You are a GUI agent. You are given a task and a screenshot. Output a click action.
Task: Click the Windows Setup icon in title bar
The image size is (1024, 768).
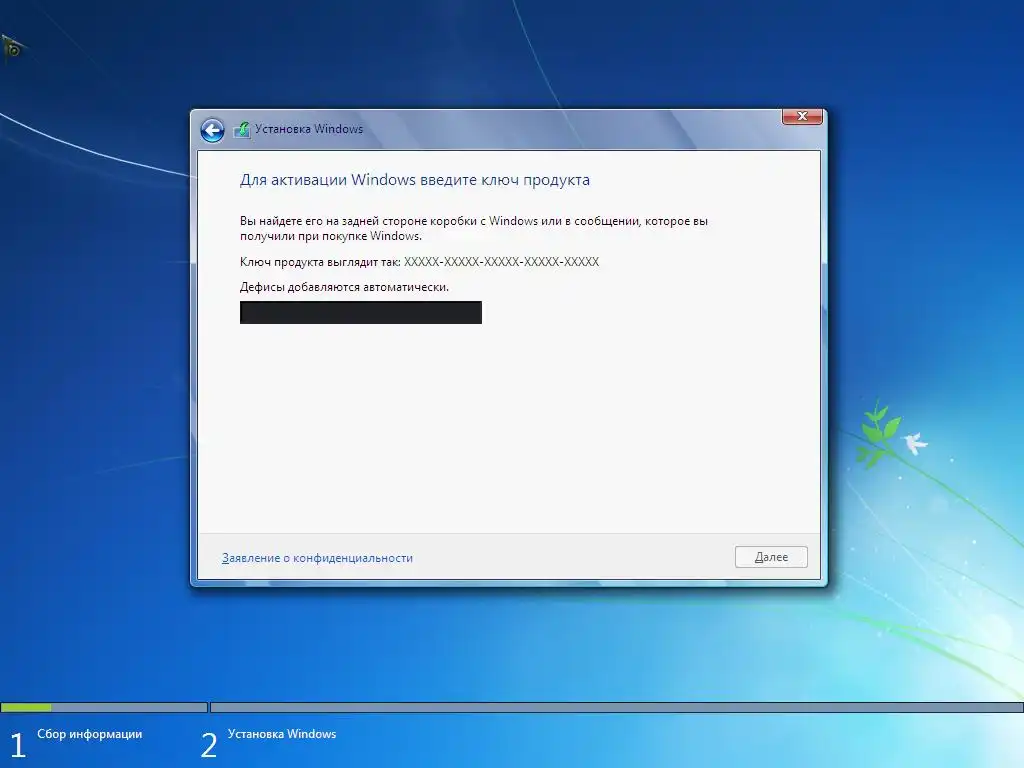(242, 129)
